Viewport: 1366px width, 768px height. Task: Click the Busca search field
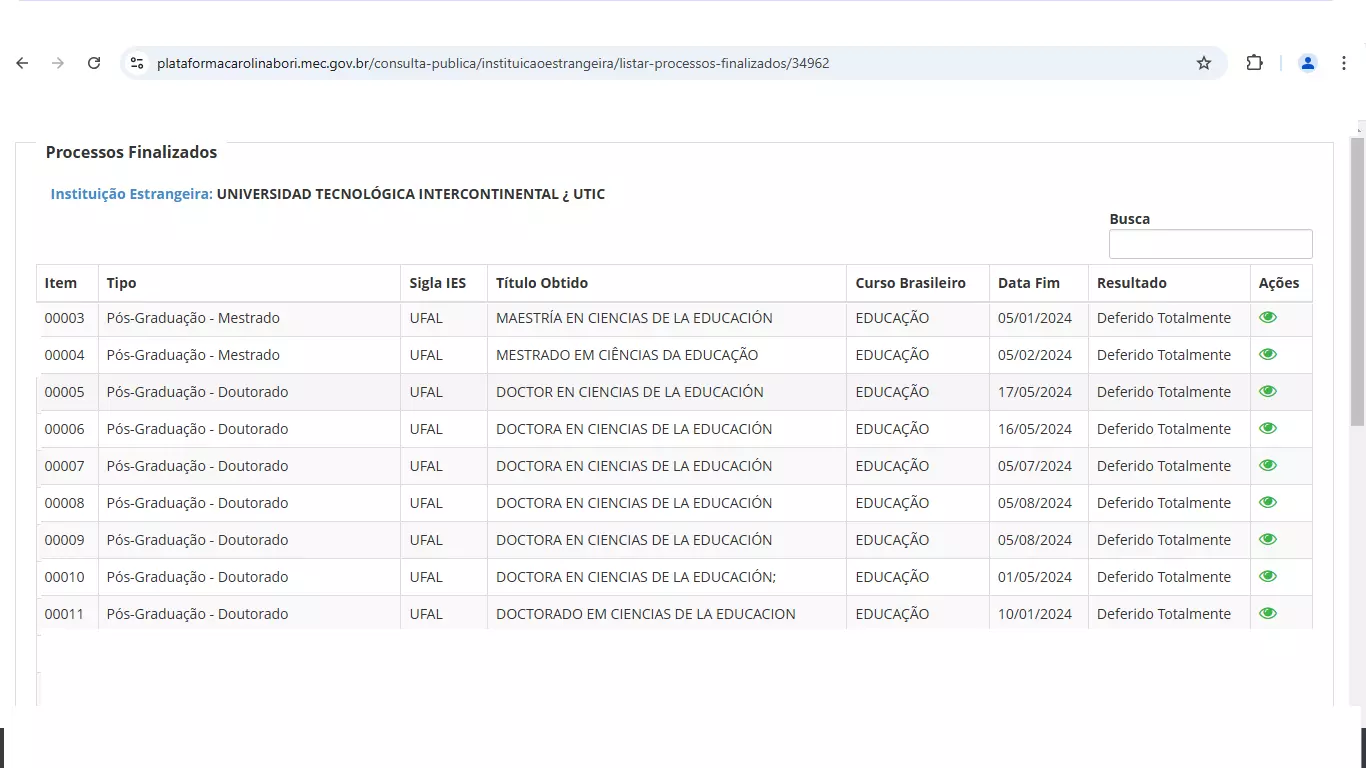(x=1210, y=244)
